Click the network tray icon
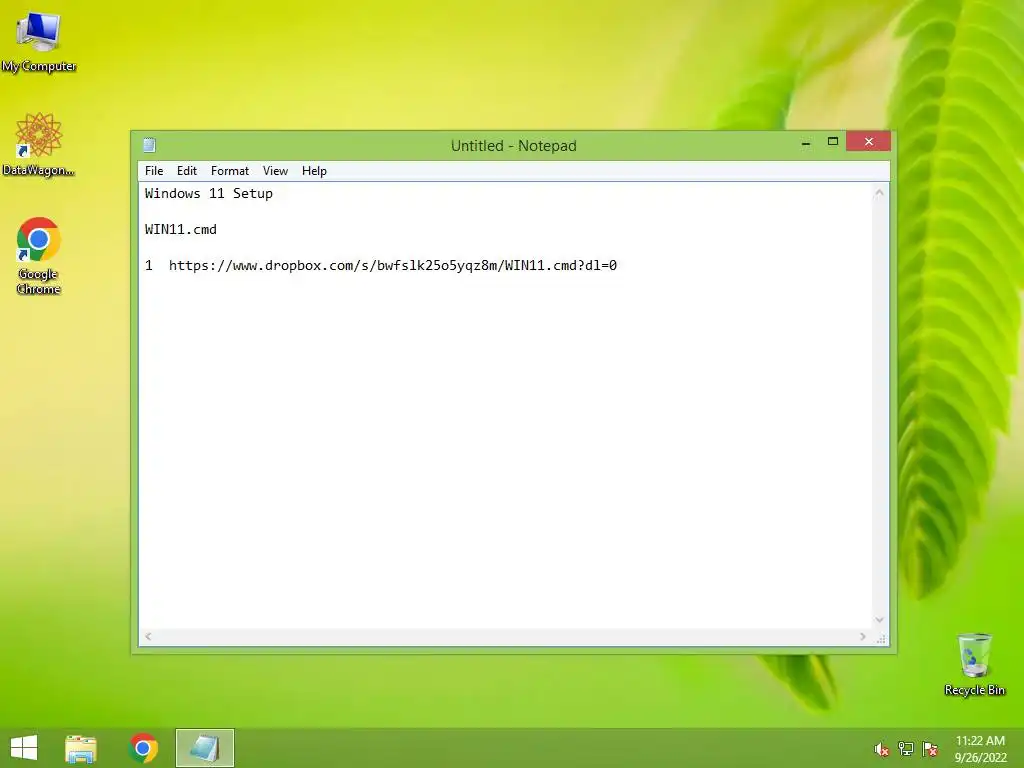Viewport: 1024px width, 768px height. (906, 749)
